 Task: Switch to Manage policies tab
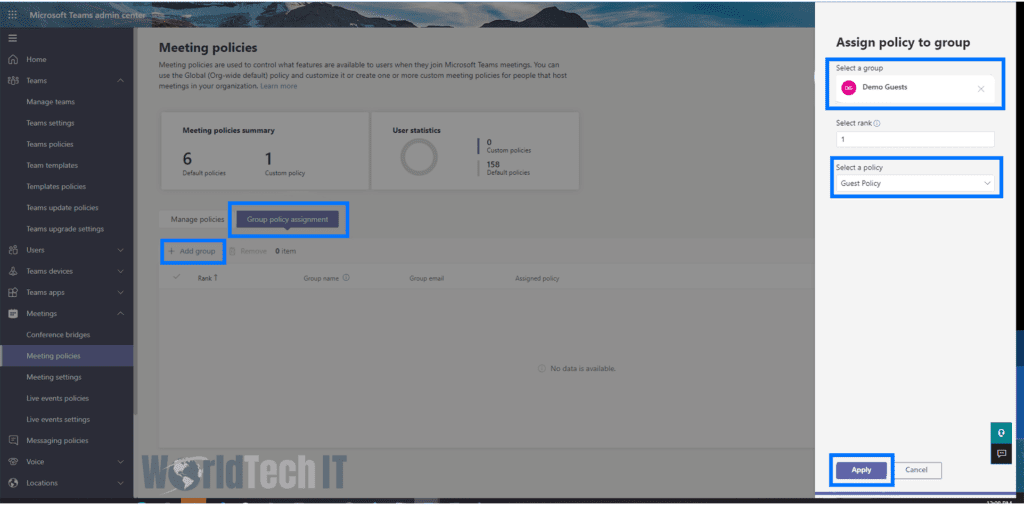[x=197, y=220]
